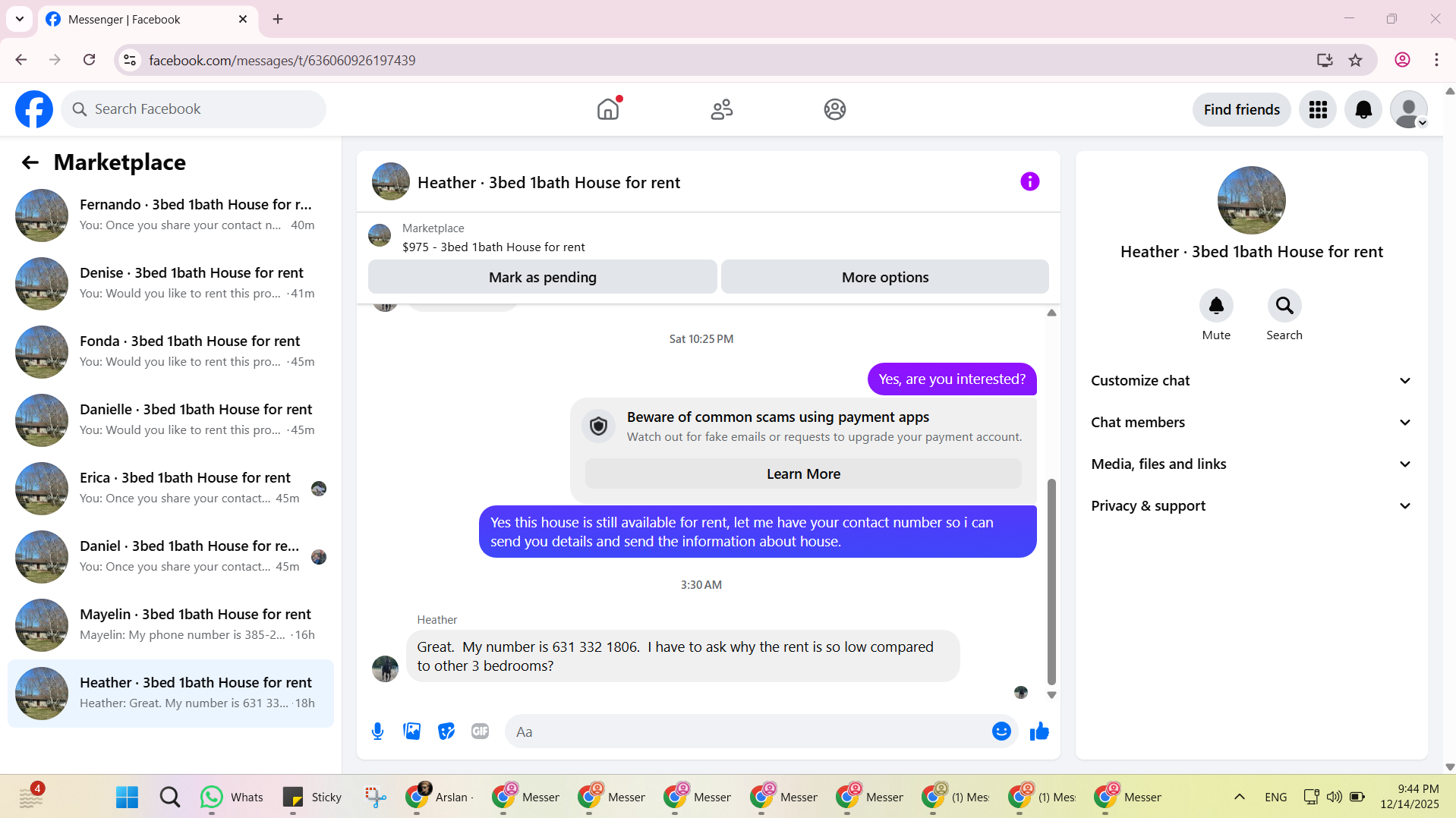
Task: Open the notifications bell in the header
Action: coord(1363,110)
